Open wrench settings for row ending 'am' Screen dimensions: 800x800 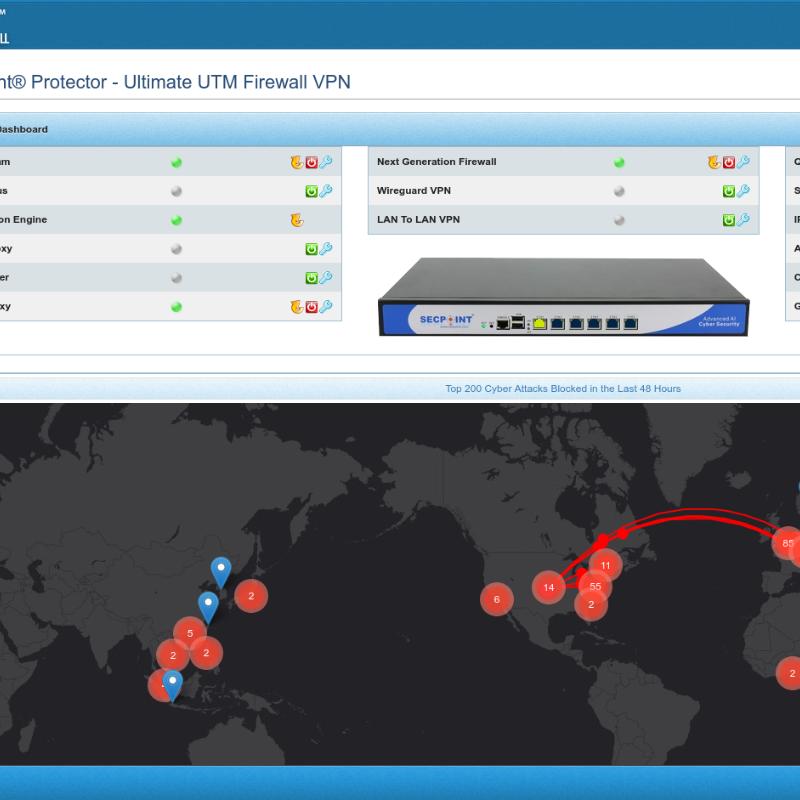[x=326, y=162]
